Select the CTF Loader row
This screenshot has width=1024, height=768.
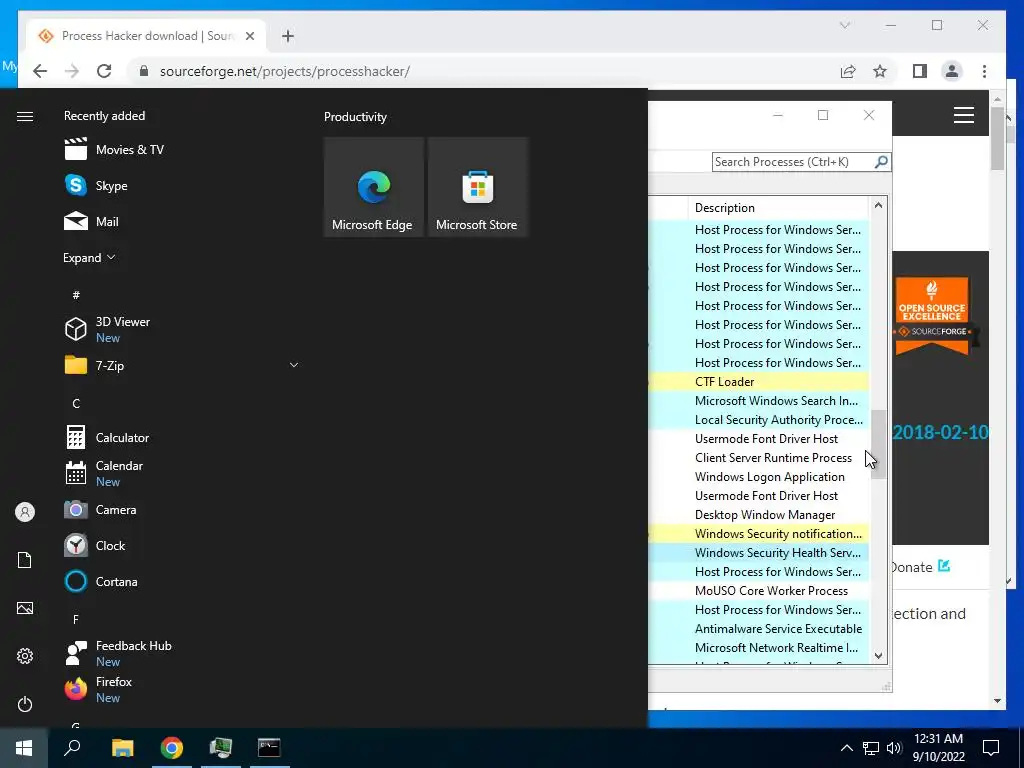[758, 381]
